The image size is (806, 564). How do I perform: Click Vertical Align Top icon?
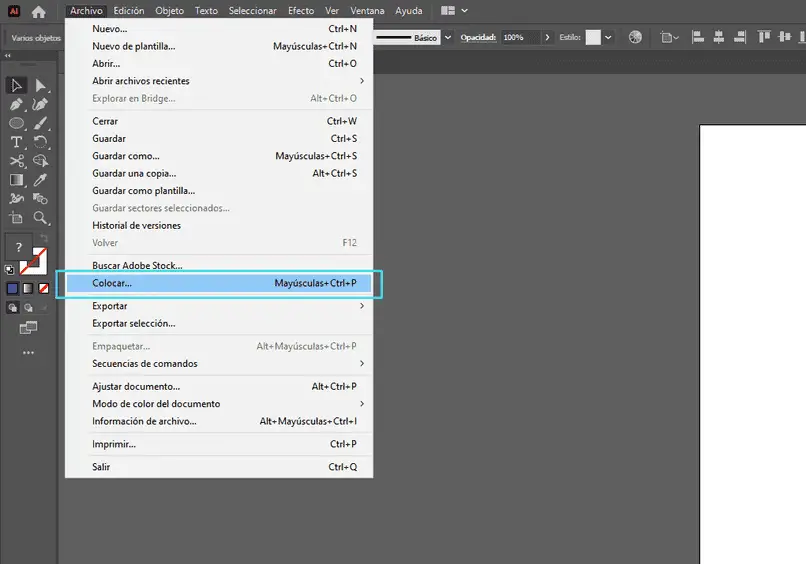coord(764,37)
